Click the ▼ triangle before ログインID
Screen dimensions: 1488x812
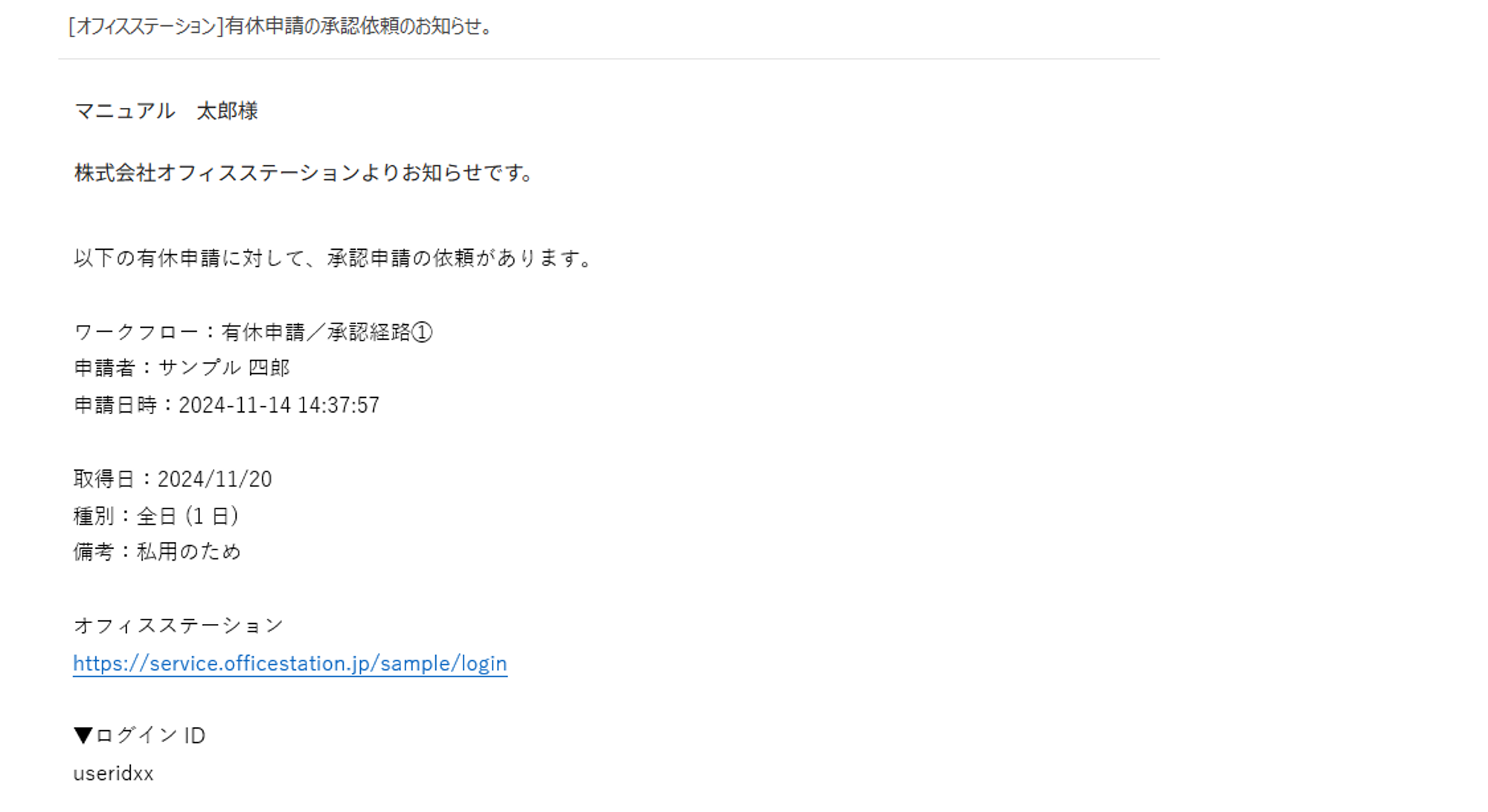click(83, 735)
